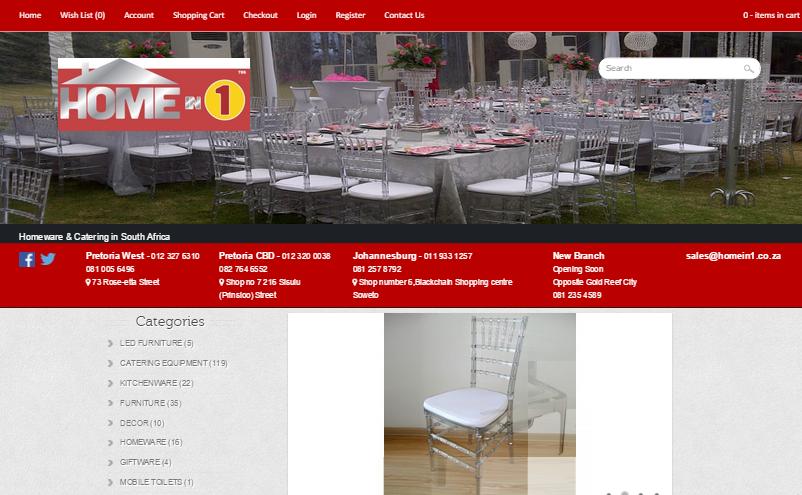Viewport: 802px width, 495px height.
Task: Expand the KITCHENWARE category arrow
Action: [110, 383]
